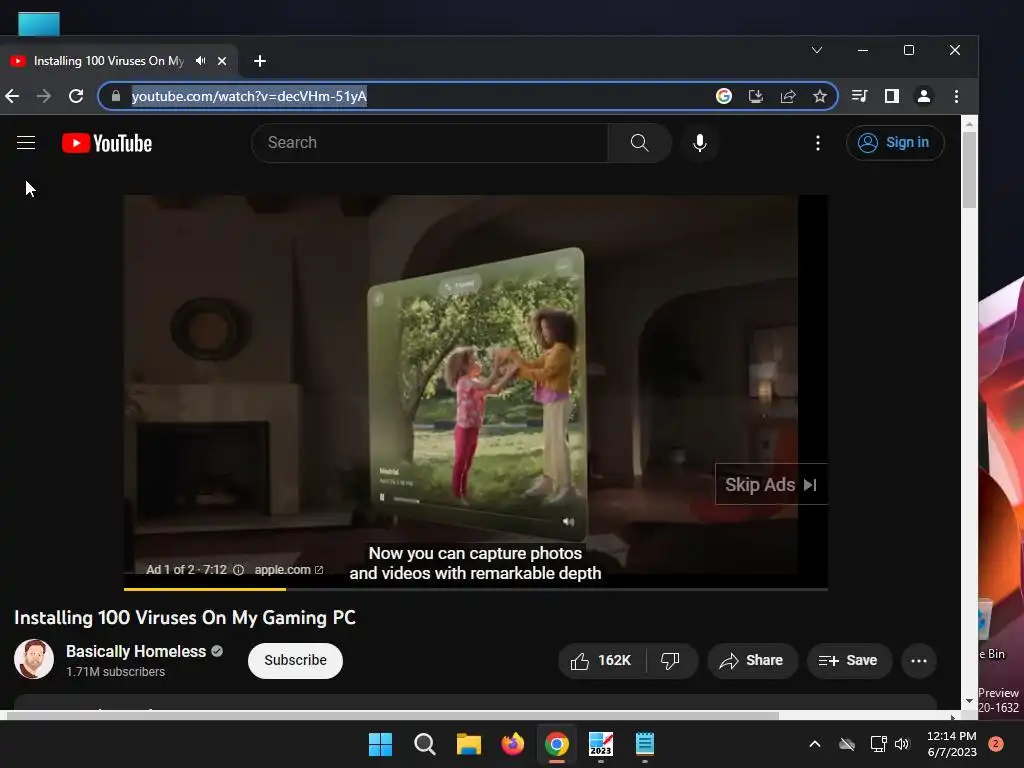Open the Basically Homeless channel avatar

(x=34, y=659)
